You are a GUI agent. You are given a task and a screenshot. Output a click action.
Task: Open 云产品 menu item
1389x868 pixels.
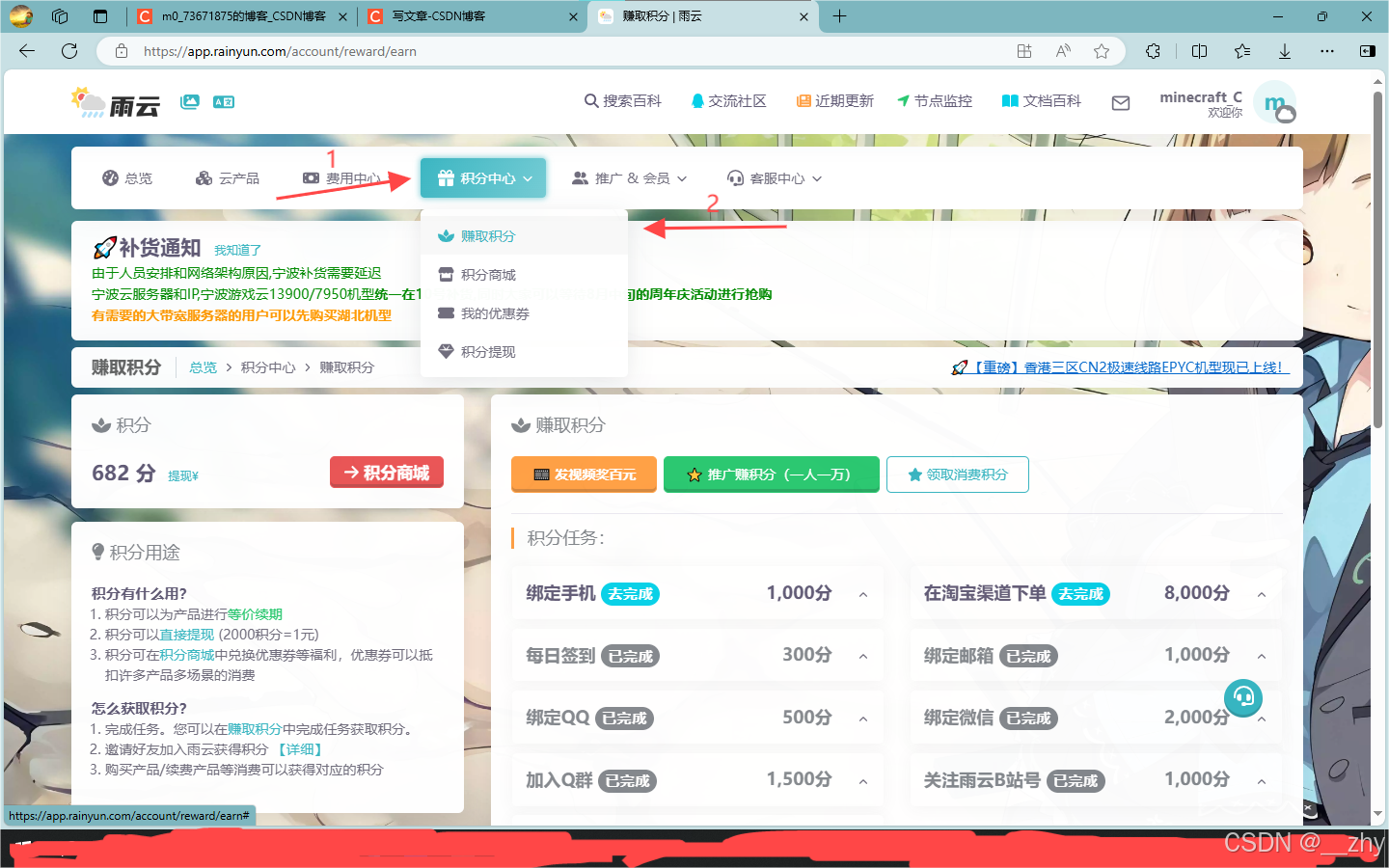228,178
